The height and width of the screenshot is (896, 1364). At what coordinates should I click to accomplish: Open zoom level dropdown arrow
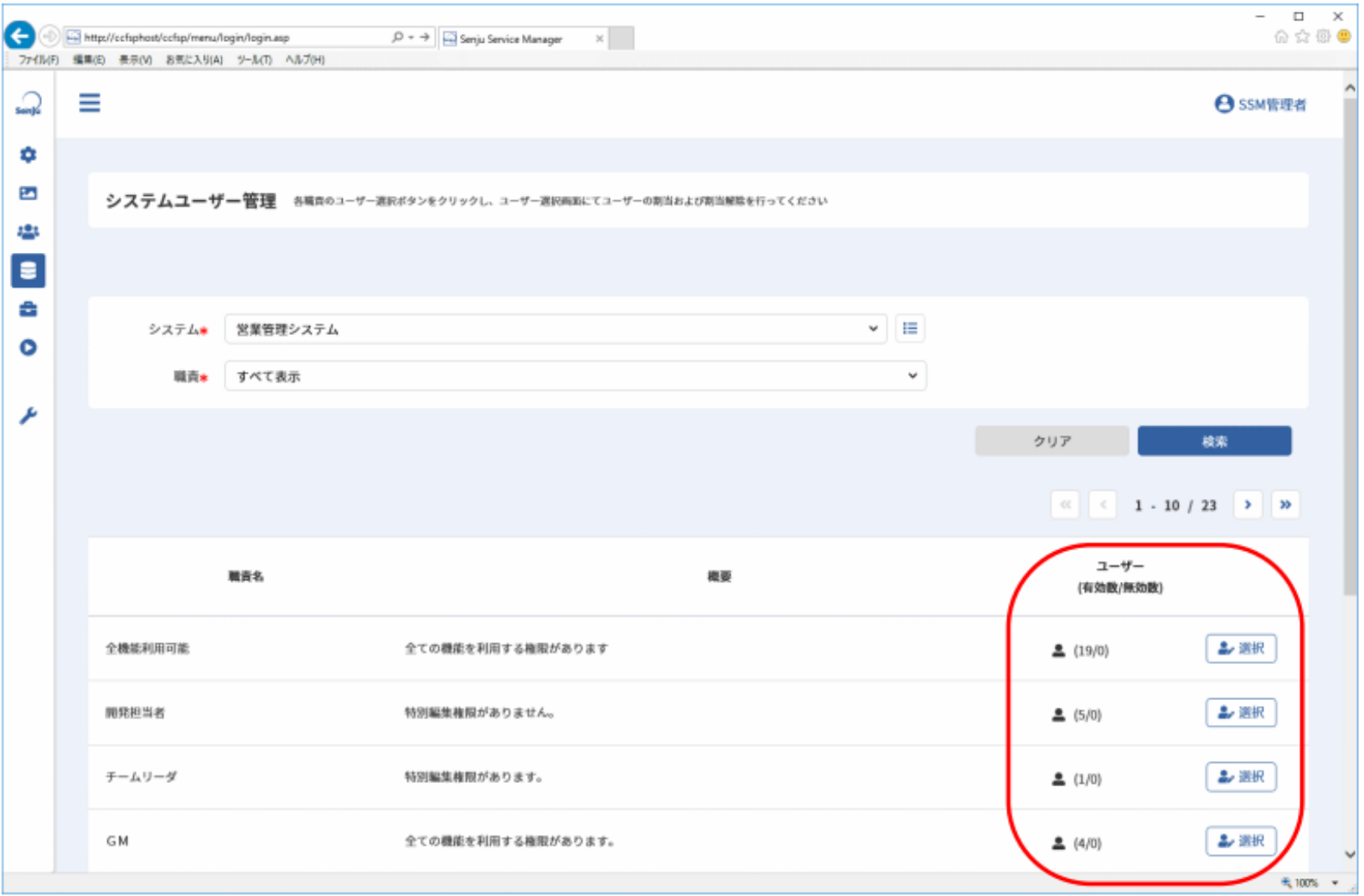coord(1335,883)
